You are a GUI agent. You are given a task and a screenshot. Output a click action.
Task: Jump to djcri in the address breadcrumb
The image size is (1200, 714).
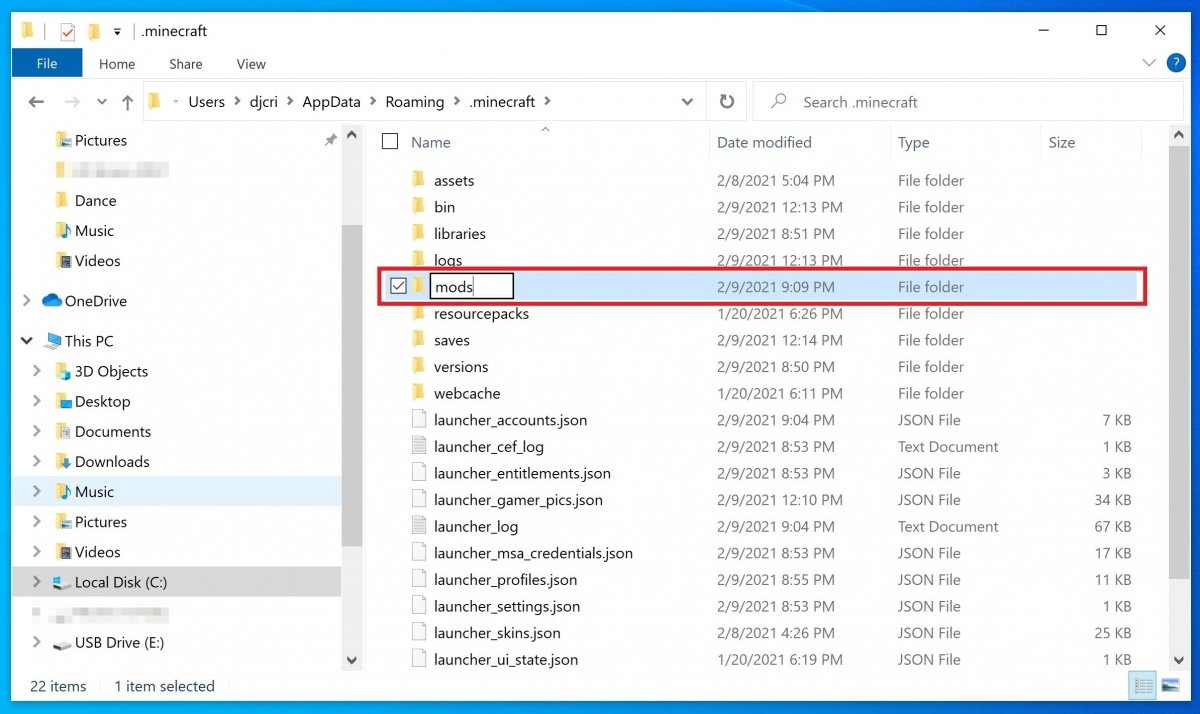tap(264, 102)
